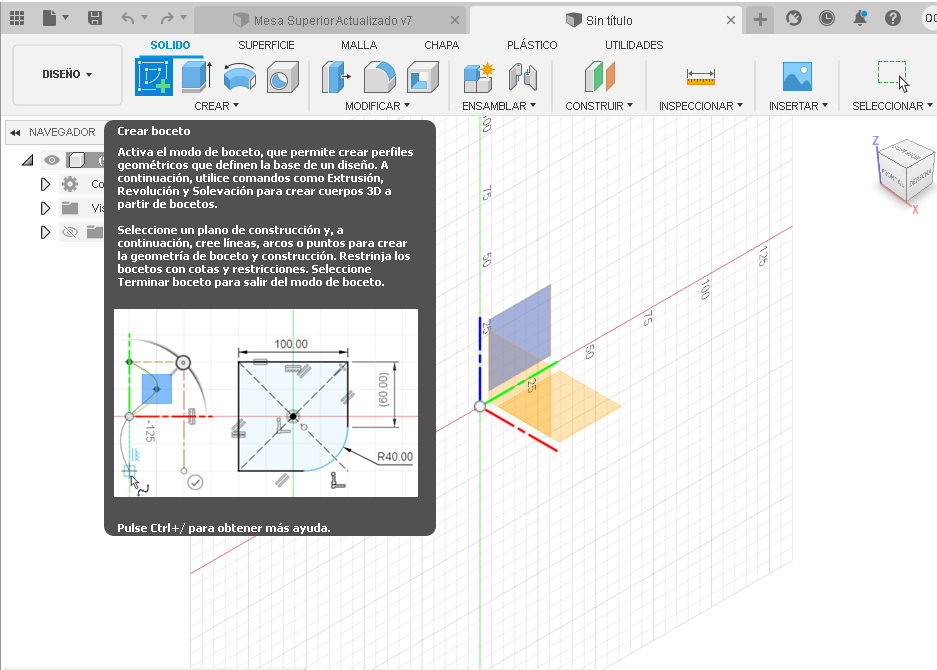Select the Vaciado (shell) tool
This screenshot has width=937, height=670.
click(422, 77)
